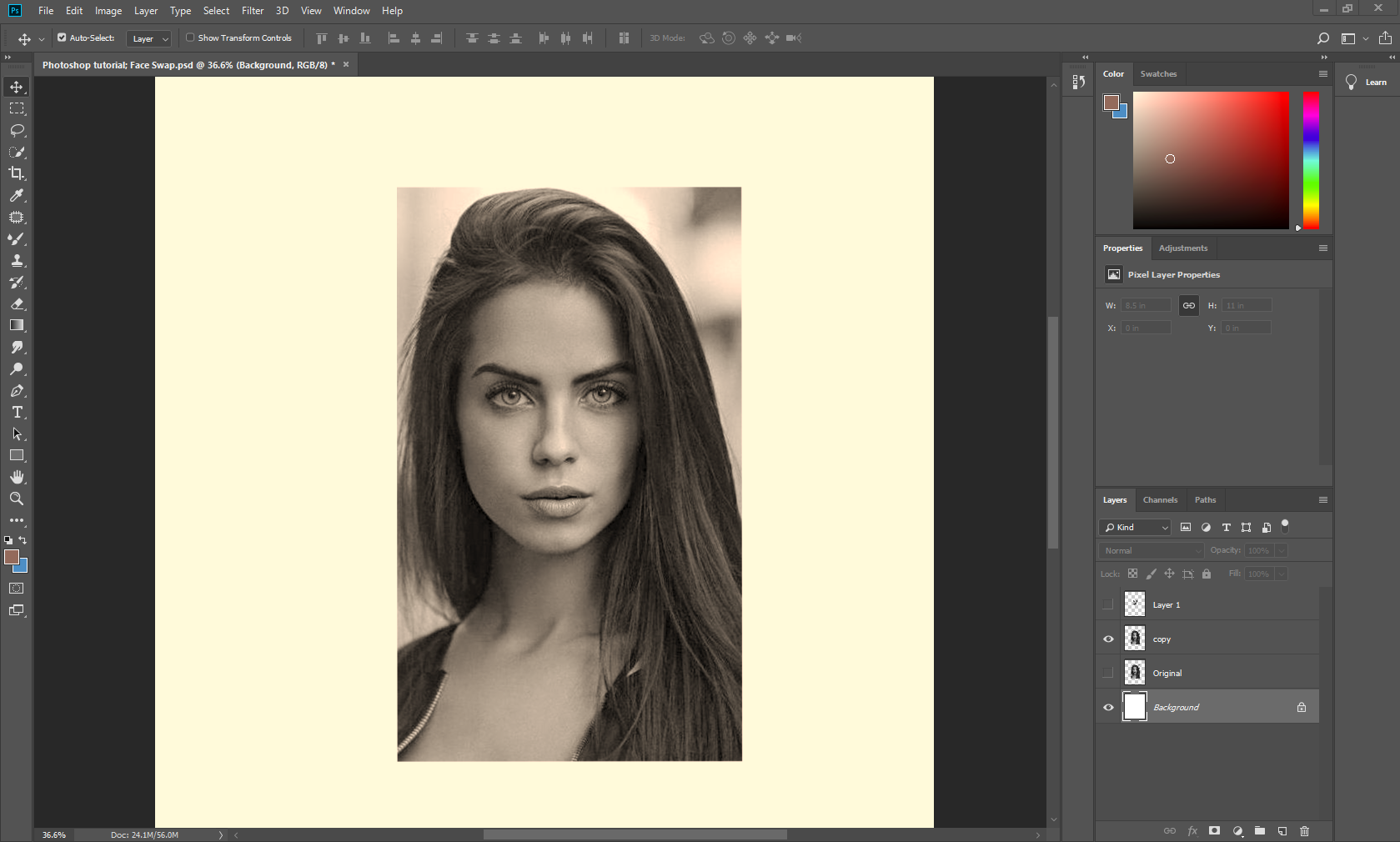This screenshot has height=842, width=1400.
Task: Open the Image menu
Action: pos(108,11)
